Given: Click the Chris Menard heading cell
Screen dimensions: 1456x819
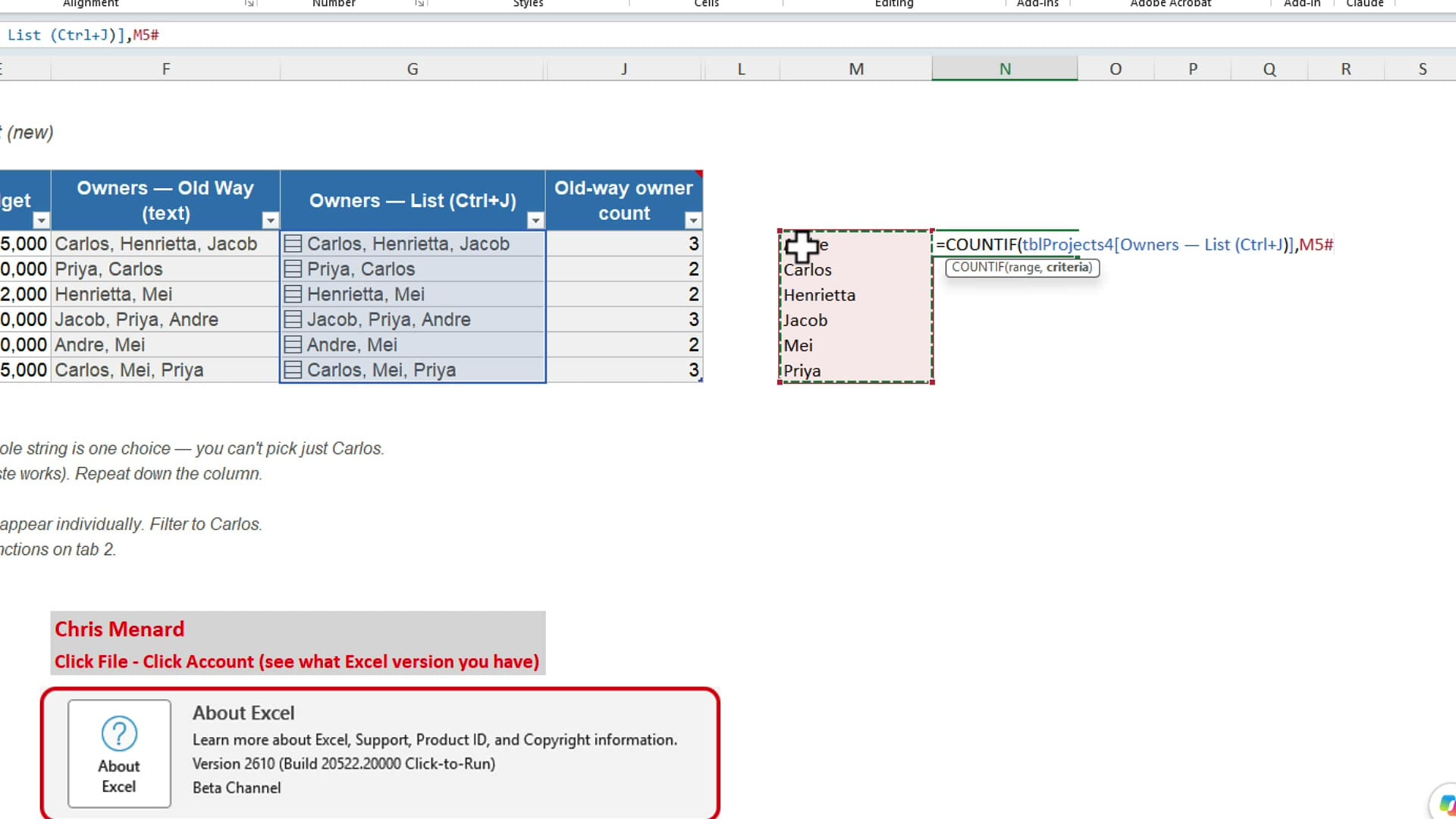Looking at the screenshot, I should (x=298, y=629).
